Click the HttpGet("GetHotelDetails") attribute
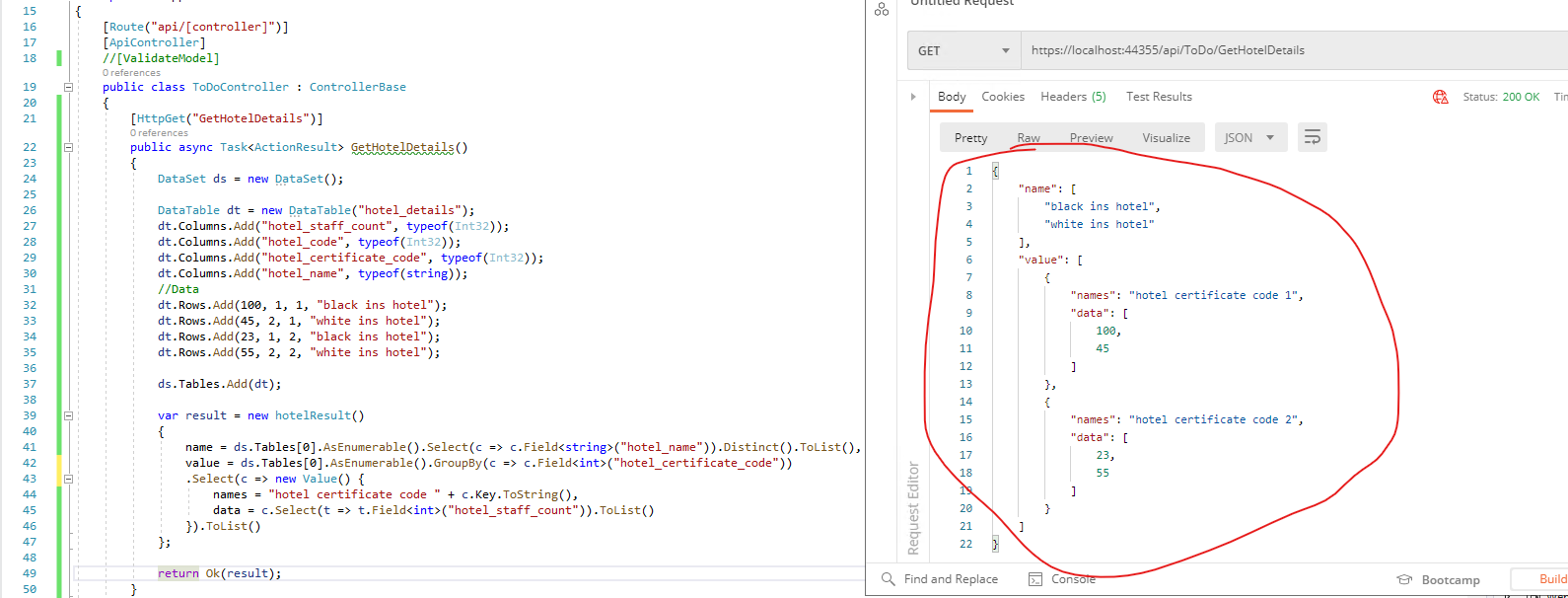1568x598 pixels. tap(227, 118)
